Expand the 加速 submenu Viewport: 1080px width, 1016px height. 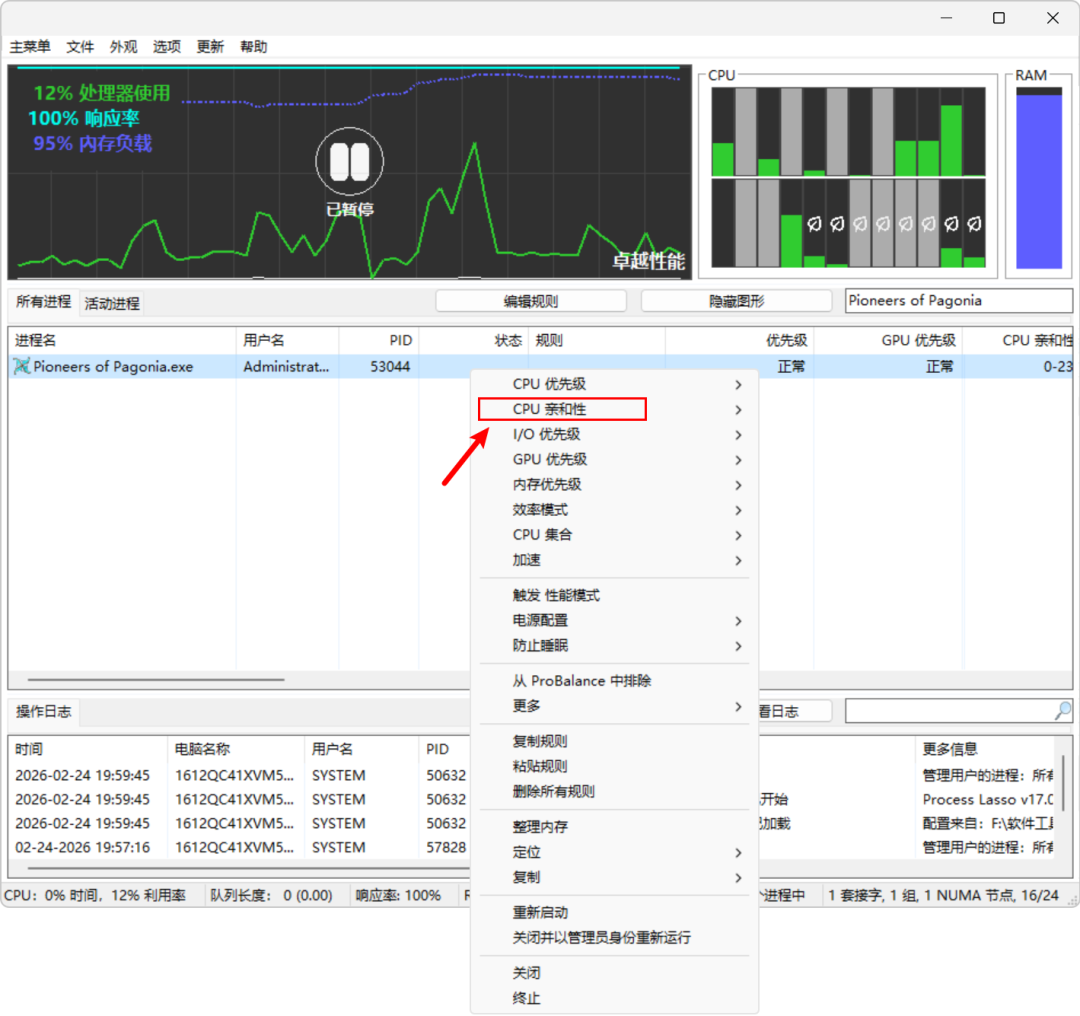click(x=614, y=560)
